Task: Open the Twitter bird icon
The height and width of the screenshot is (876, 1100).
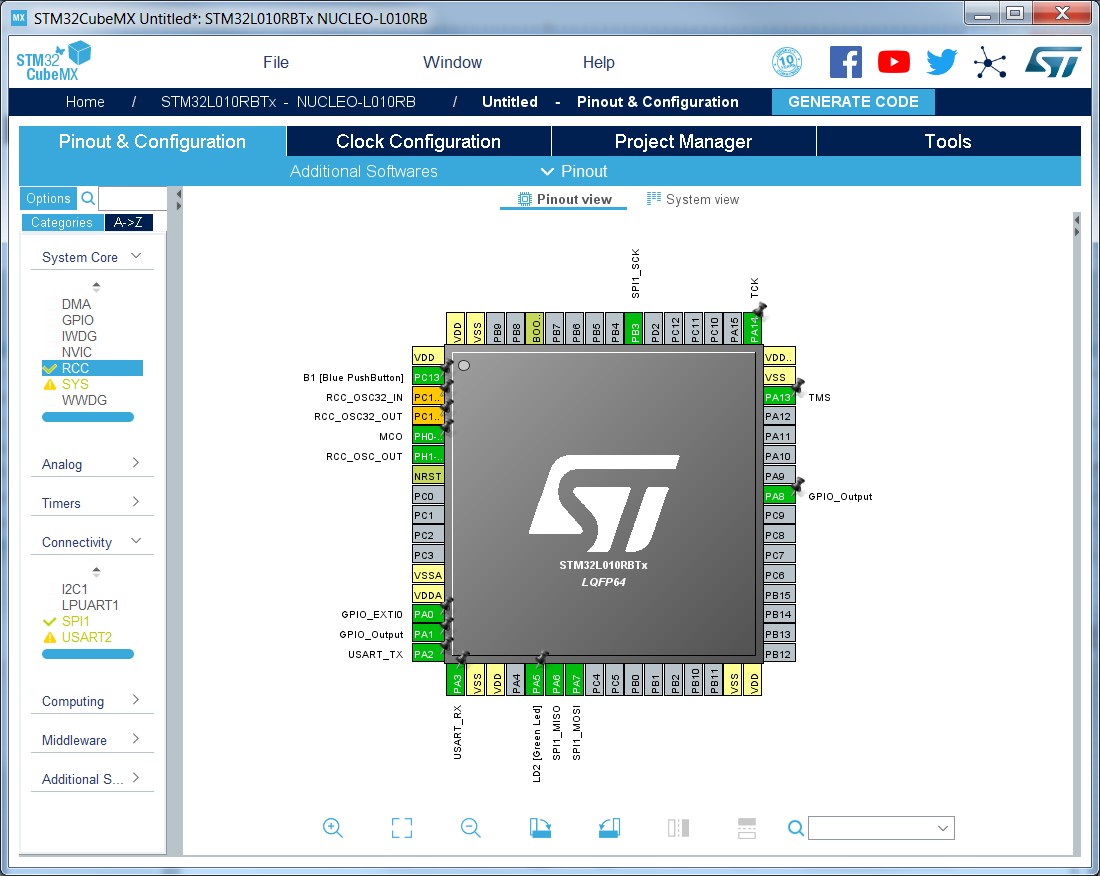Action: point(941,62)
